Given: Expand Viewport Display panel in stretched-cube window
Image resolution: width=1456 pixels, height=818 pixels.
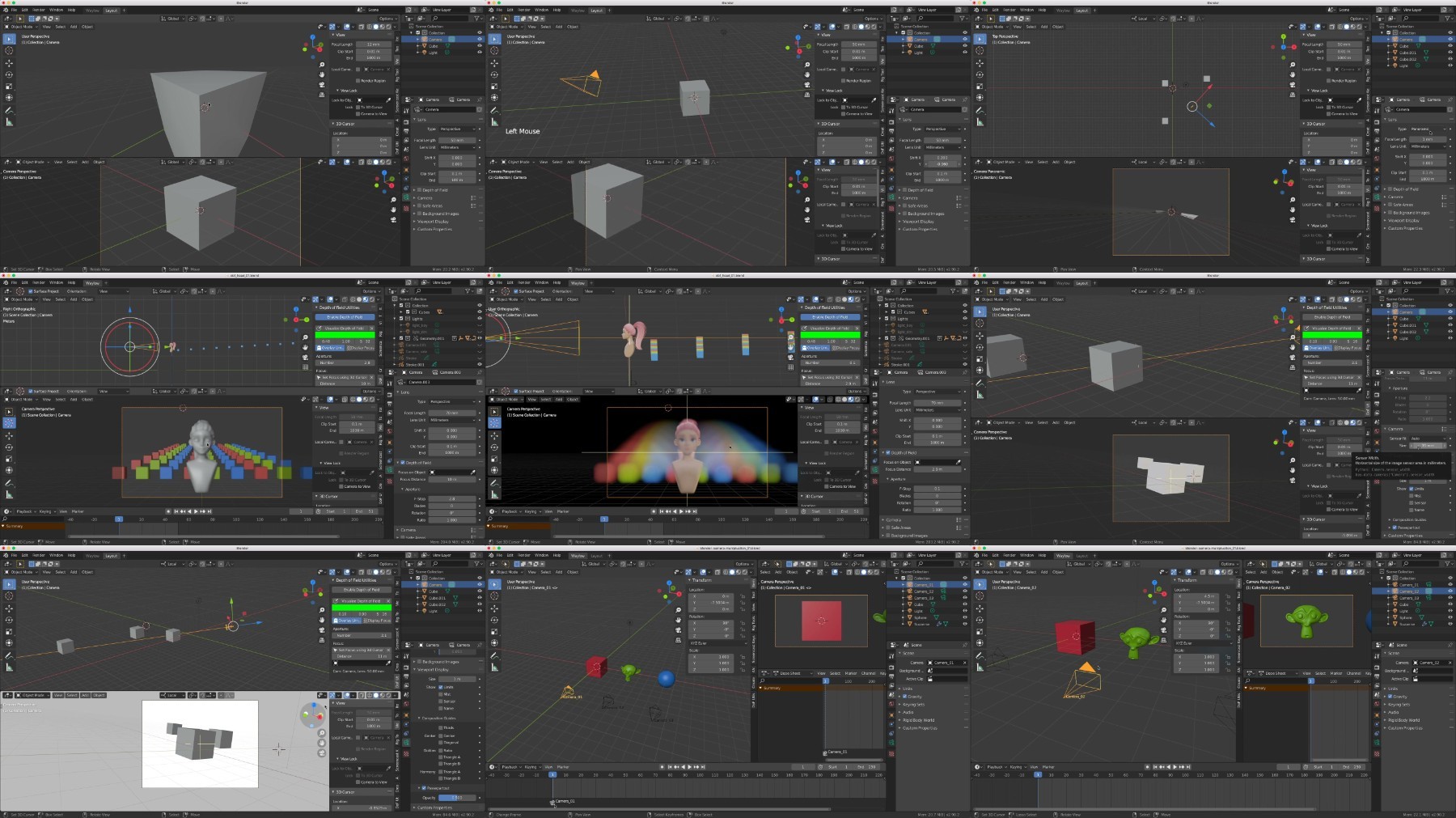Looking at the screenshot, I should [433, 222].
